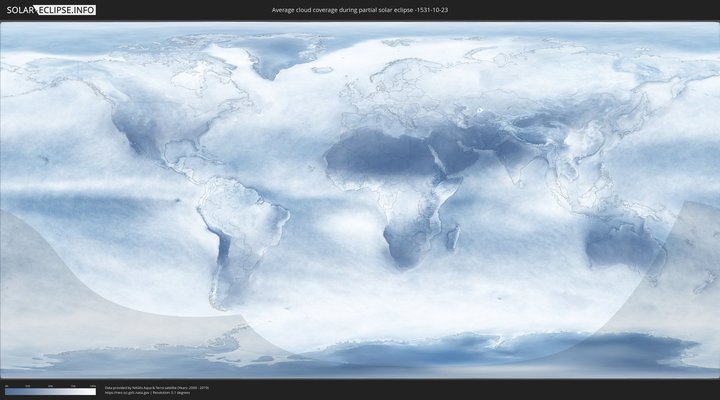Click on Antarctica along the bottom of map
The image size is (720, 400).
click(x=450, y=355)
